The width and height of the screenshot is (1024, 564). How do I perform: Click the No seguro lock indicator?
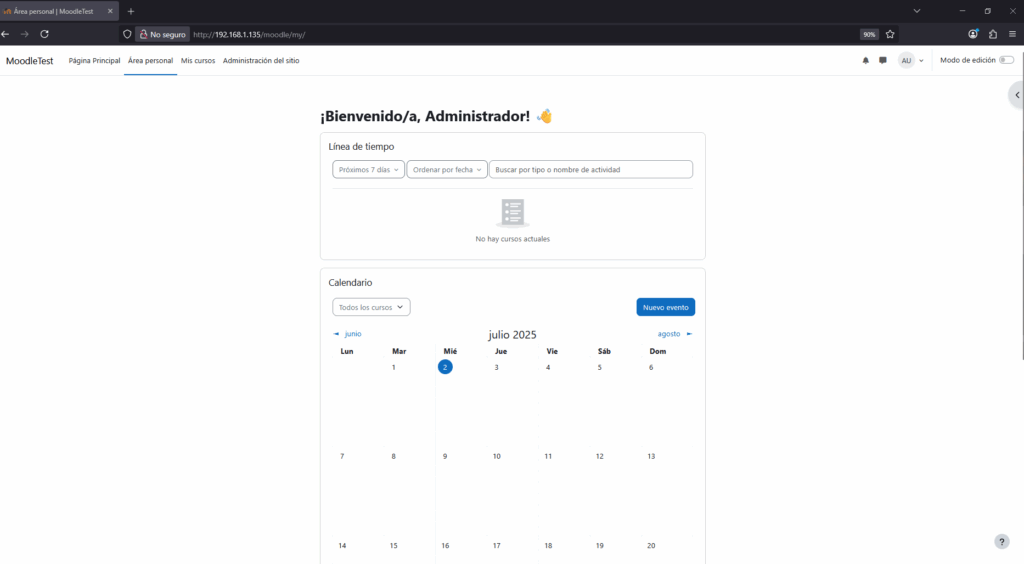[x=163, y=35]
